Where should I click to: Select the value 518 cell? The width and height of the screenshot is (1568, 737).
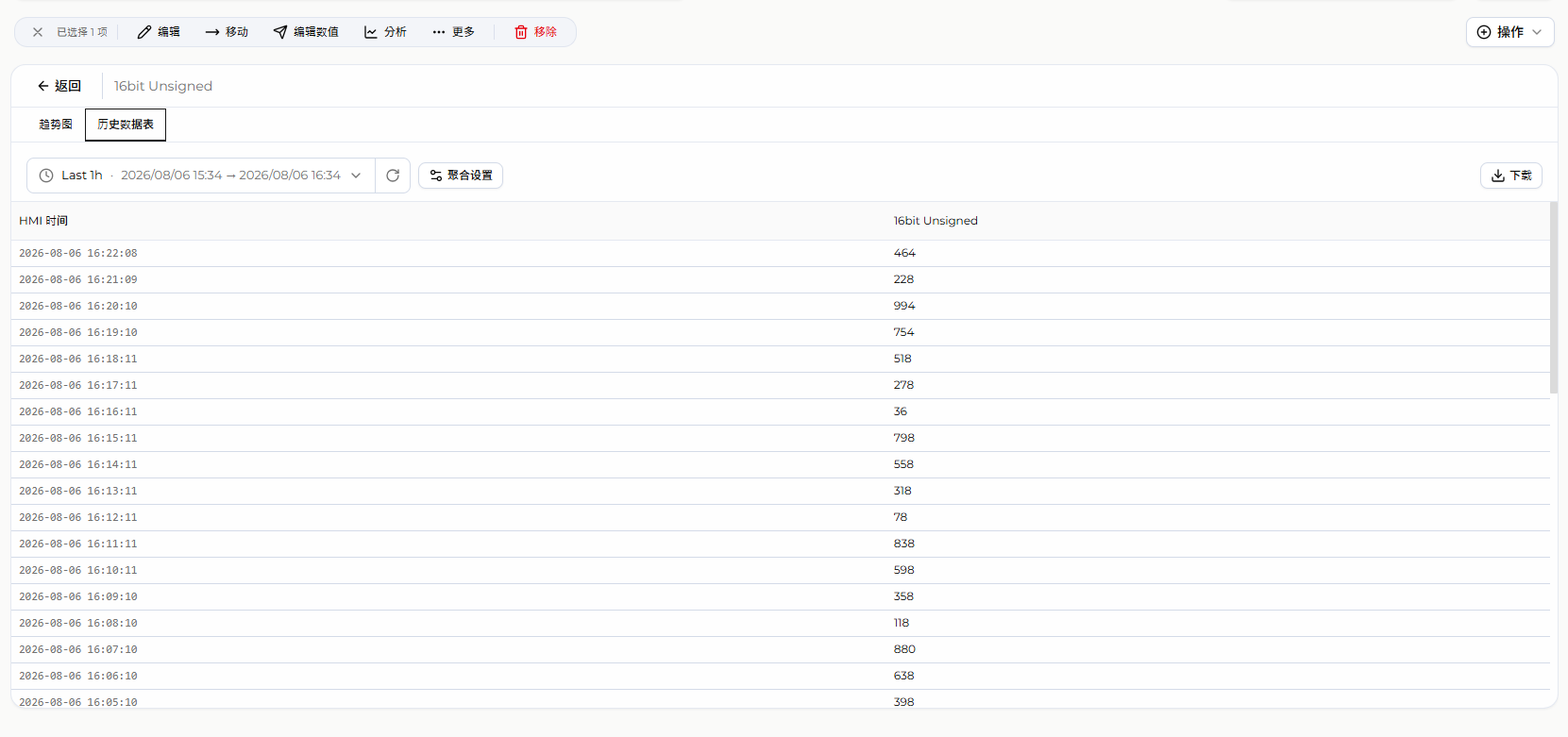tap(902, 359)
